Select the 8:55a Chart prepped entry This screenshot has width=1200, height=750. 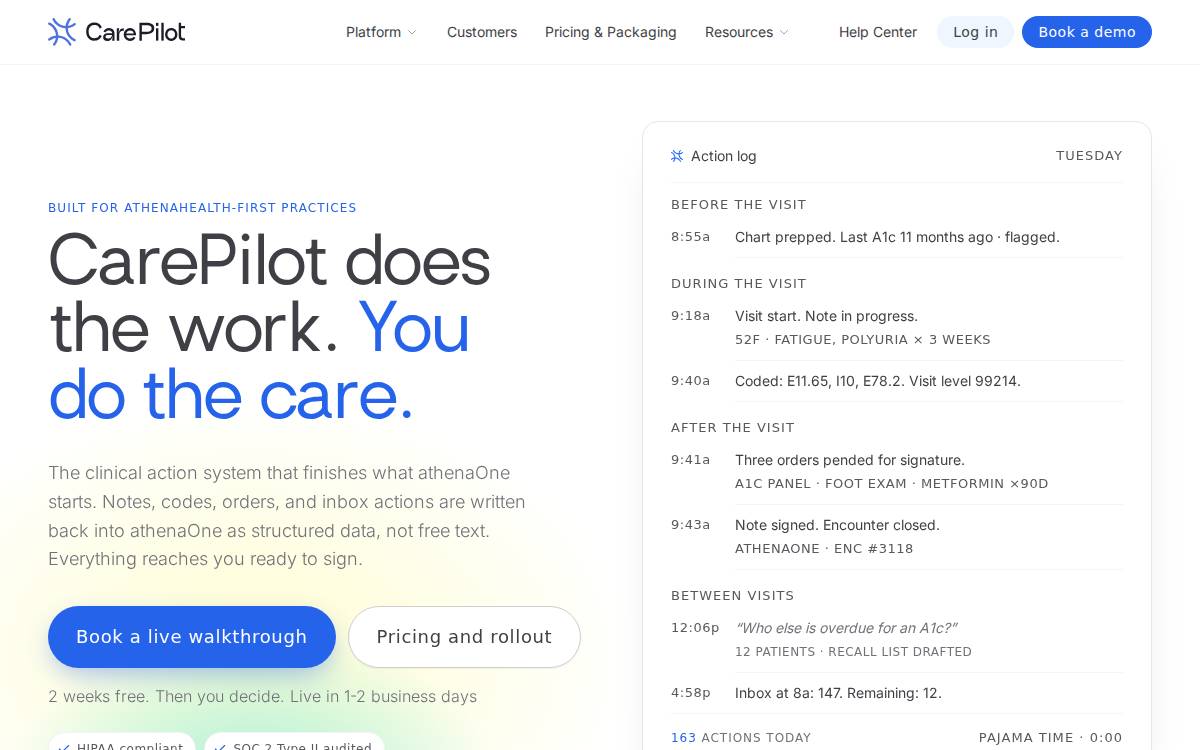(897, 237)
